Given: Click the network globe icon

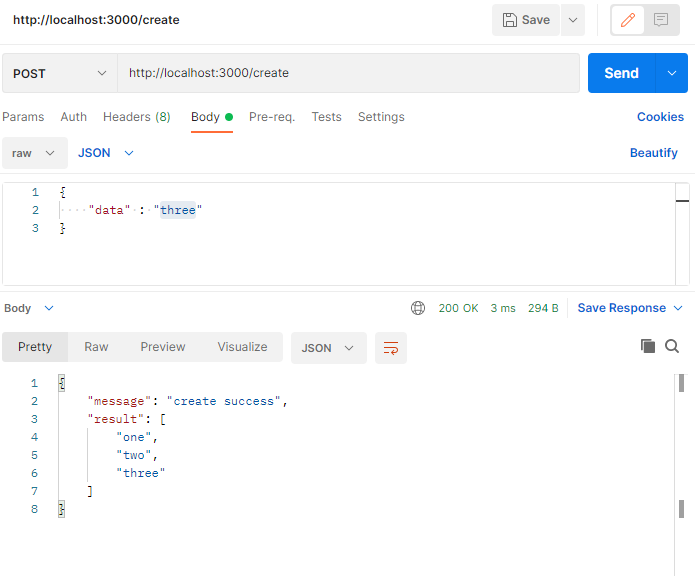Looking at the screenshot, I should [418, 308].
